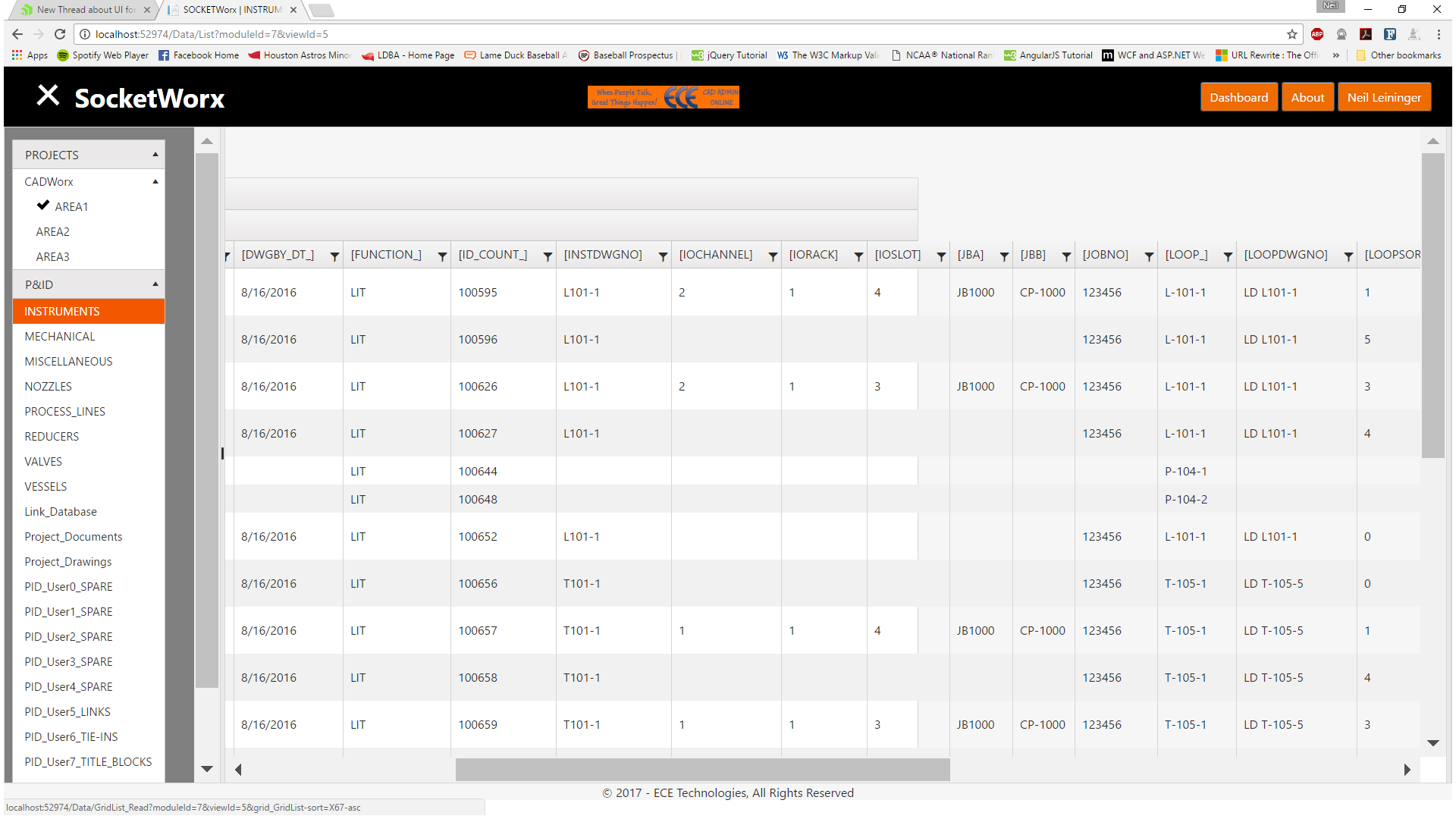Collapse the CADWorx tree node
The height and width of the screenshot is (819, 1456).
(x=155, y=182)
